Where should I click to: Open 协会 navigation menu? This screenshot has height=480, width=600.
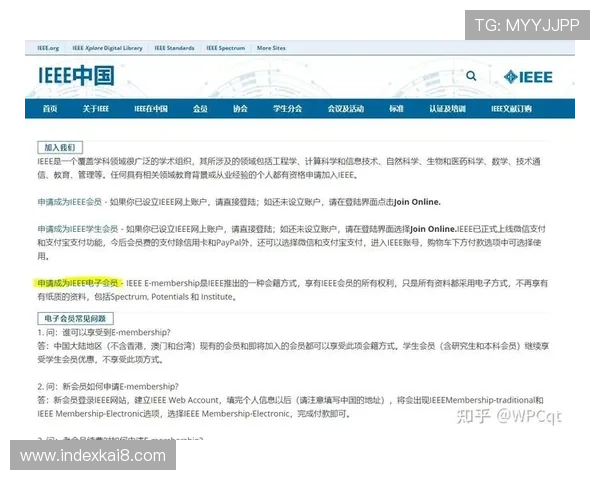(x=240, y=109)
